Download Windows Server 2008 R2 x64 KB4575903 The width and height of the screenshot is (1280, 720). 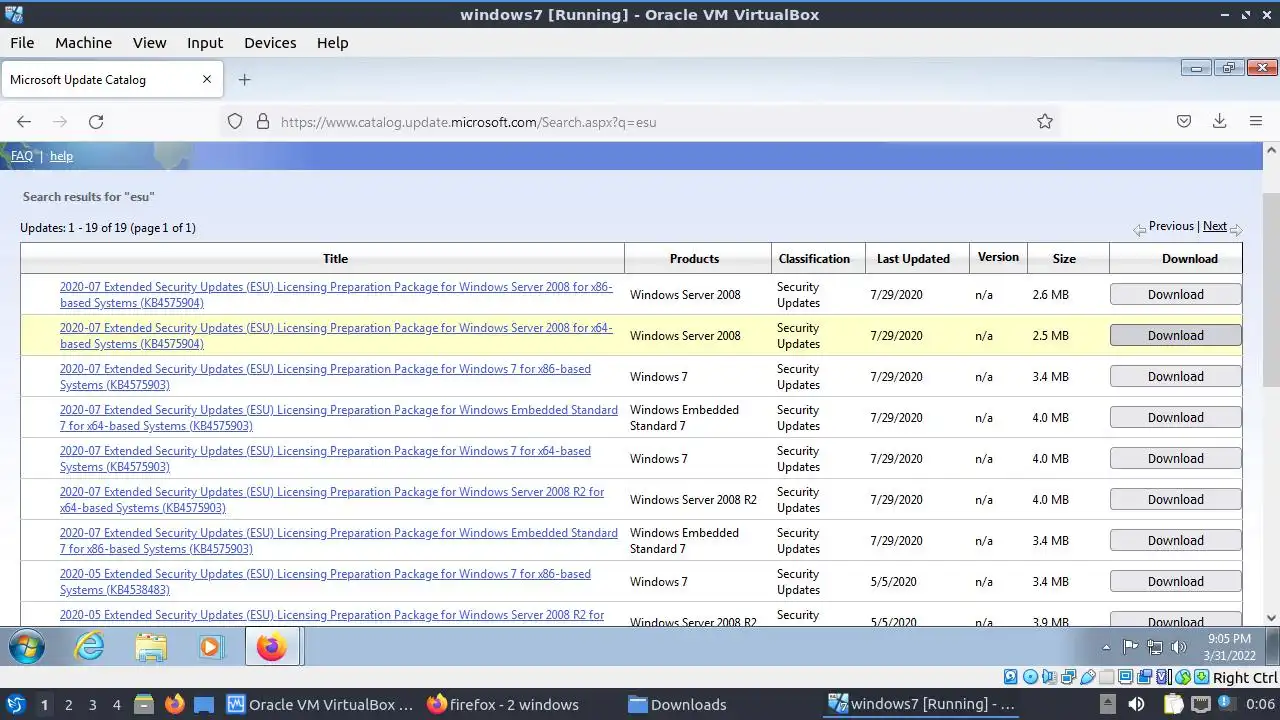(1176, 500)
